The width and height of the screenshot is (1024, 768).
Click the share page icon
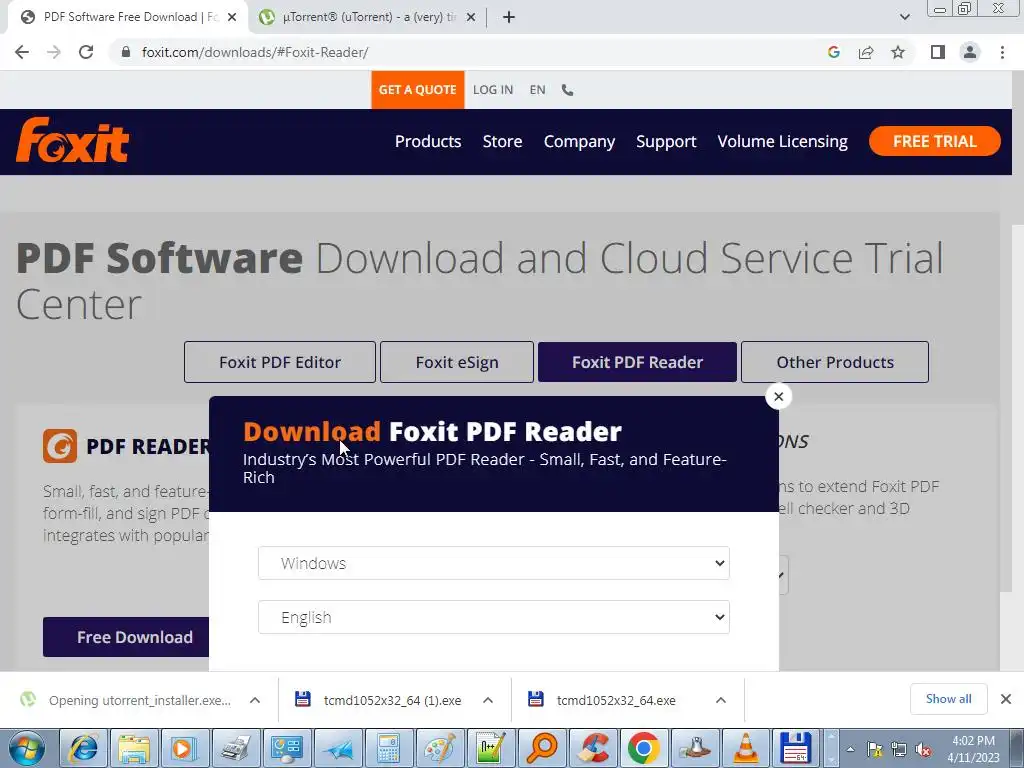click(x=866, y=52)
